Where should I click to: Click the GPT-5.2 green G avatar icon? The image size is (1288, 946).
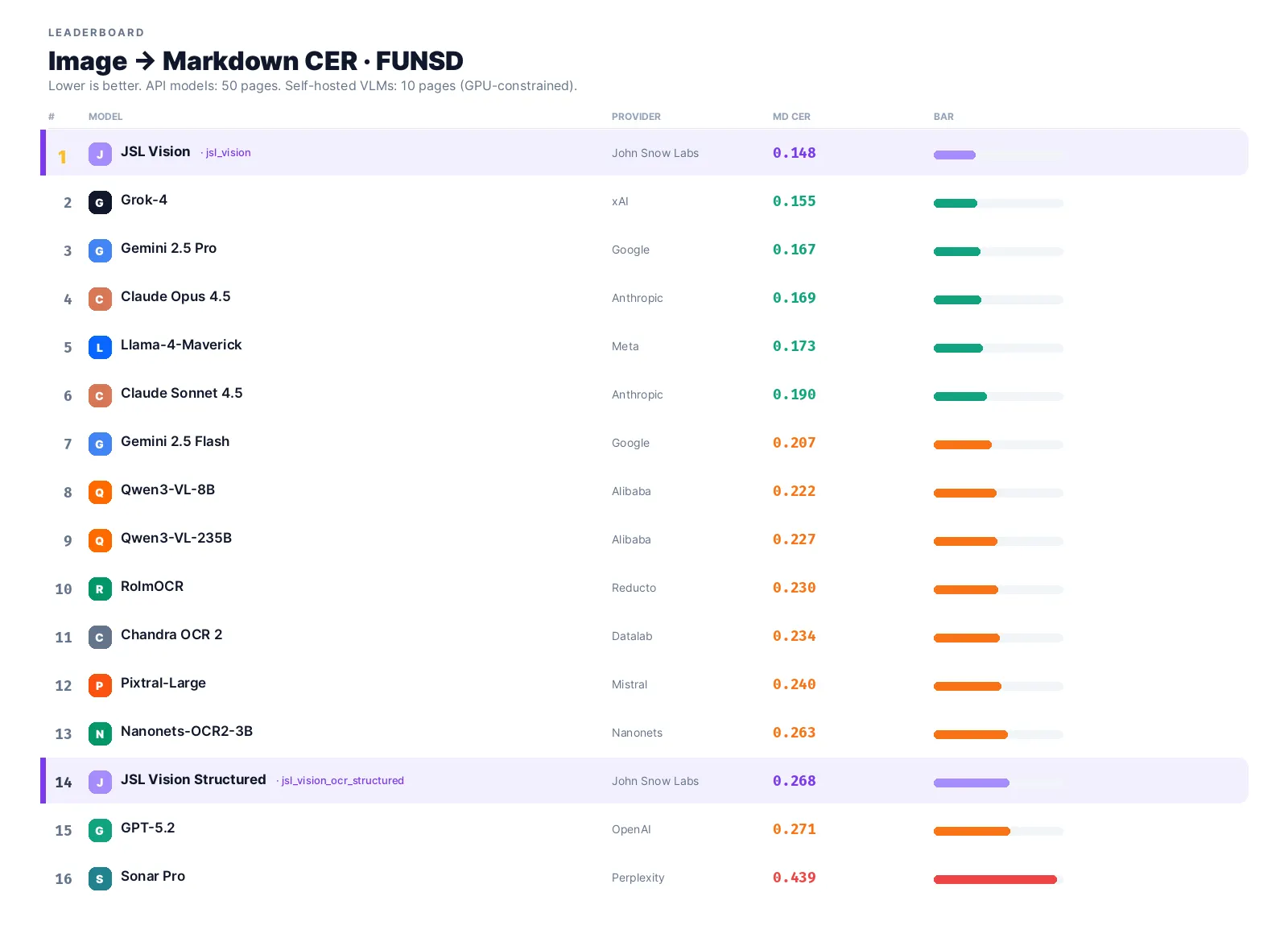[x=100, y=830]
